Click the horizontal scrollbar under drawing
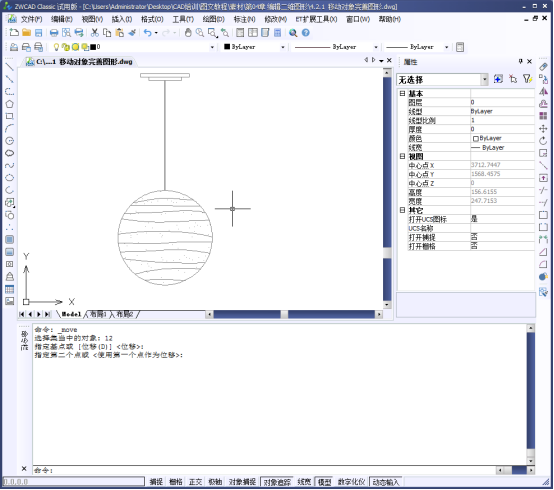 pos(294,314)
